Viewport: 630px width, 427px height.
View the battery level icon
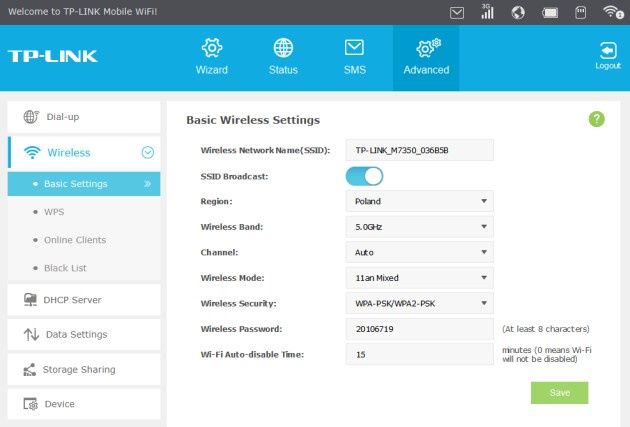550,13
